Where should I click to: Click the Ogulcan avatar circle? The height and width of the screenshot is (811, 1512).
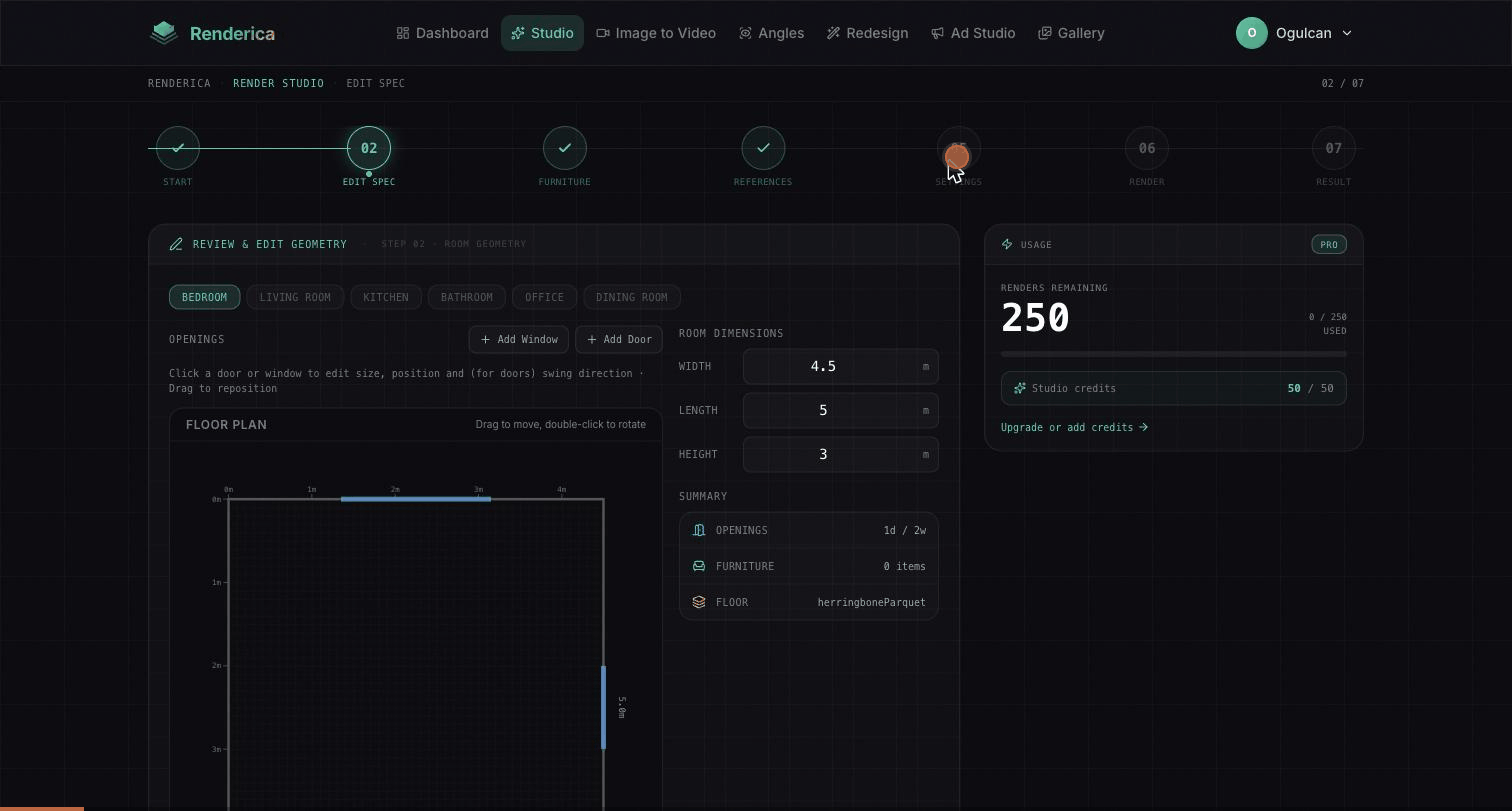coord(1252,33)
